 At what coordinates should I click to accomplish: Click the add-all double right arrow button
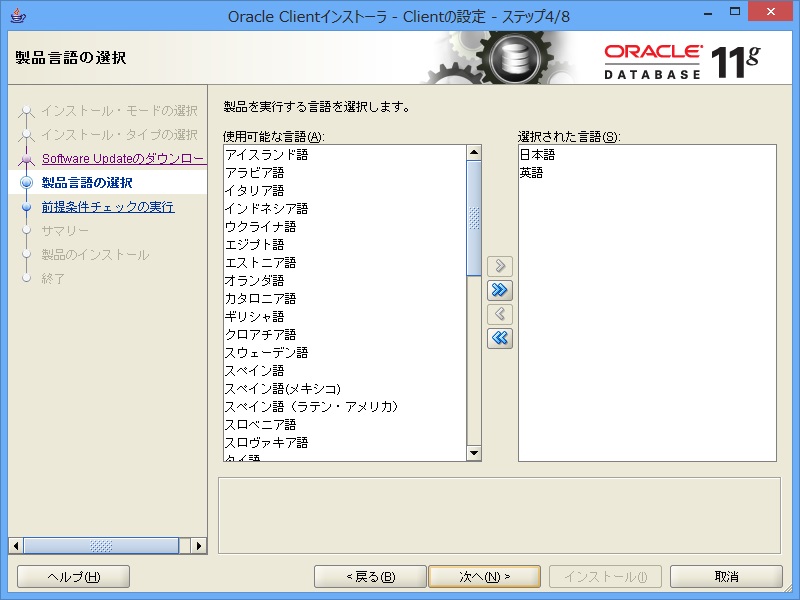click(499, 290)
